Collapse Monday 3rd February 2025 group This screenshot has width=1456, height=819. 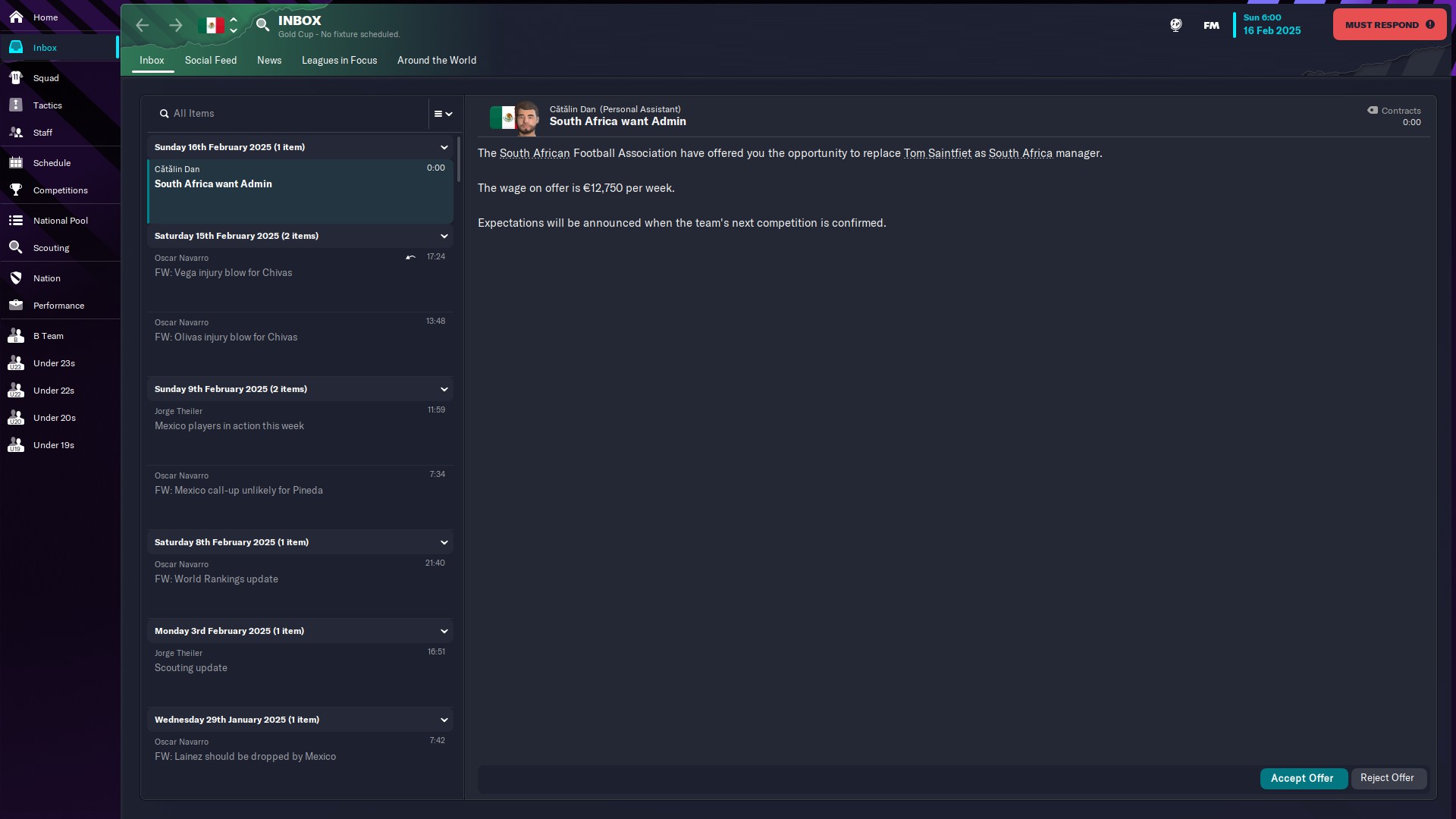click(444, 631)
